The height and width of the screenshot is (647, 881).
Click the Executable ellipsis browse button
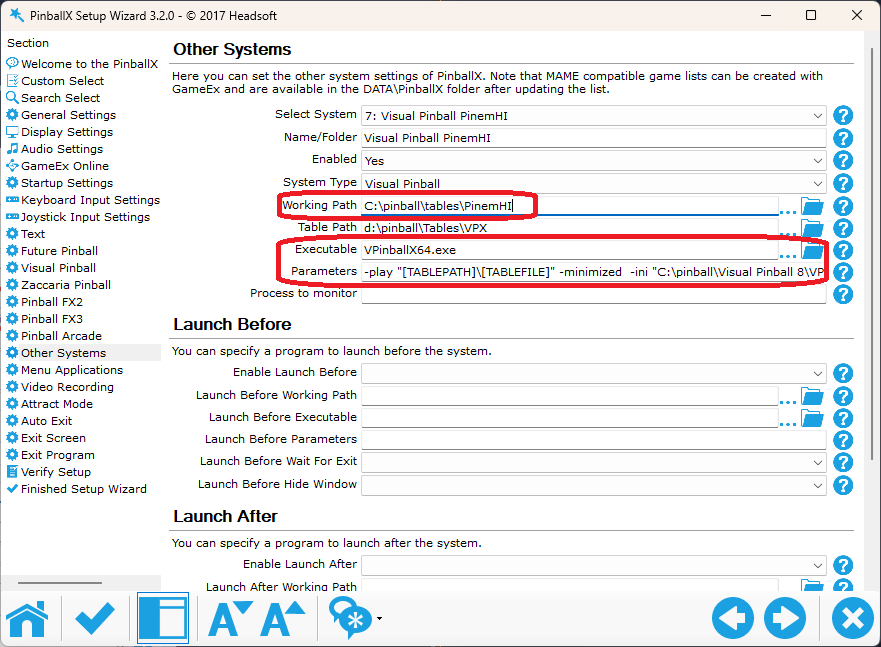pos(788,256)
